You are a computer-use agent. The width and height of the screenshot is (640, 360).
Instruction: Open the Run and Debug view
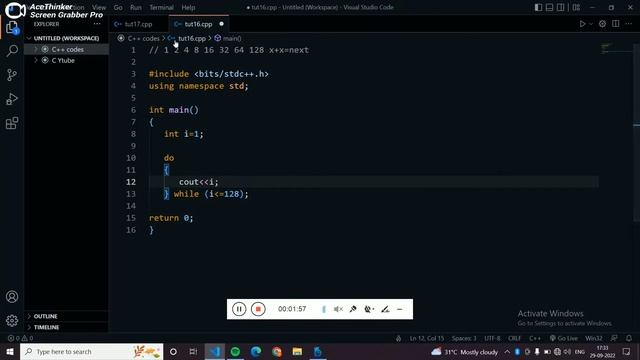pos(12,99)
